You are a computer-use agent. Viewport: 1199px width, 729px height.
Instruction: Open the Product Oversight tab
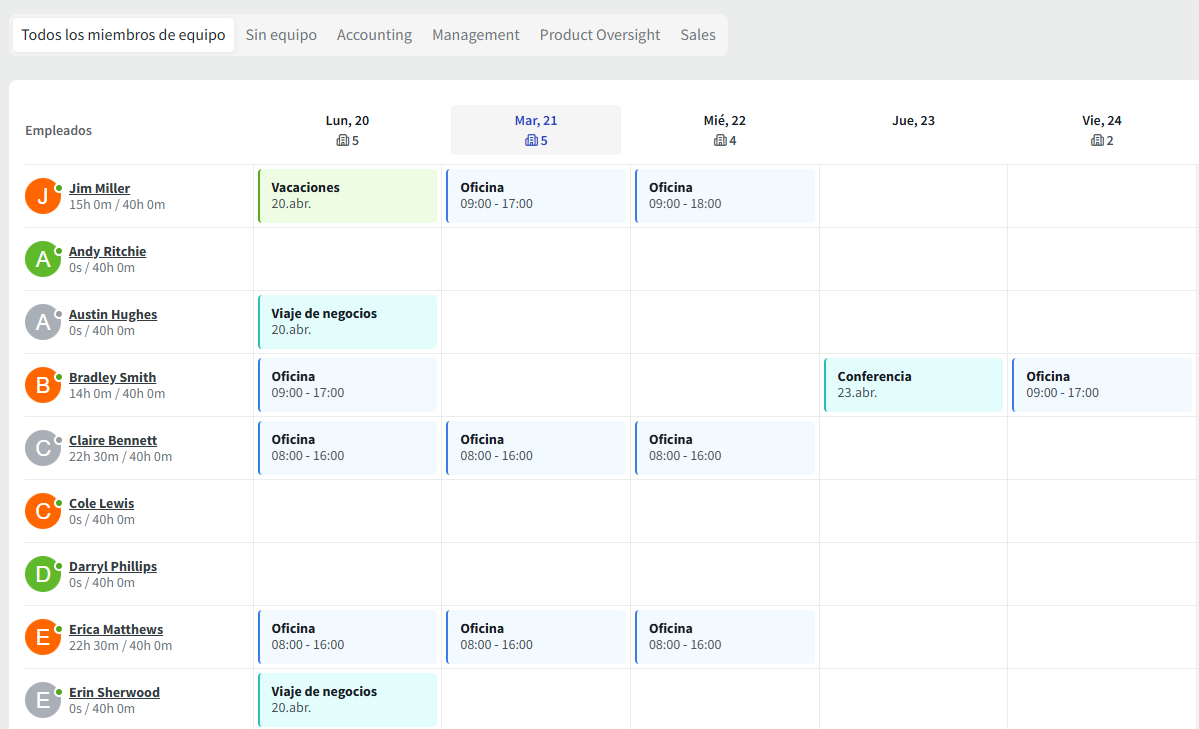click(x=600, y=35)
